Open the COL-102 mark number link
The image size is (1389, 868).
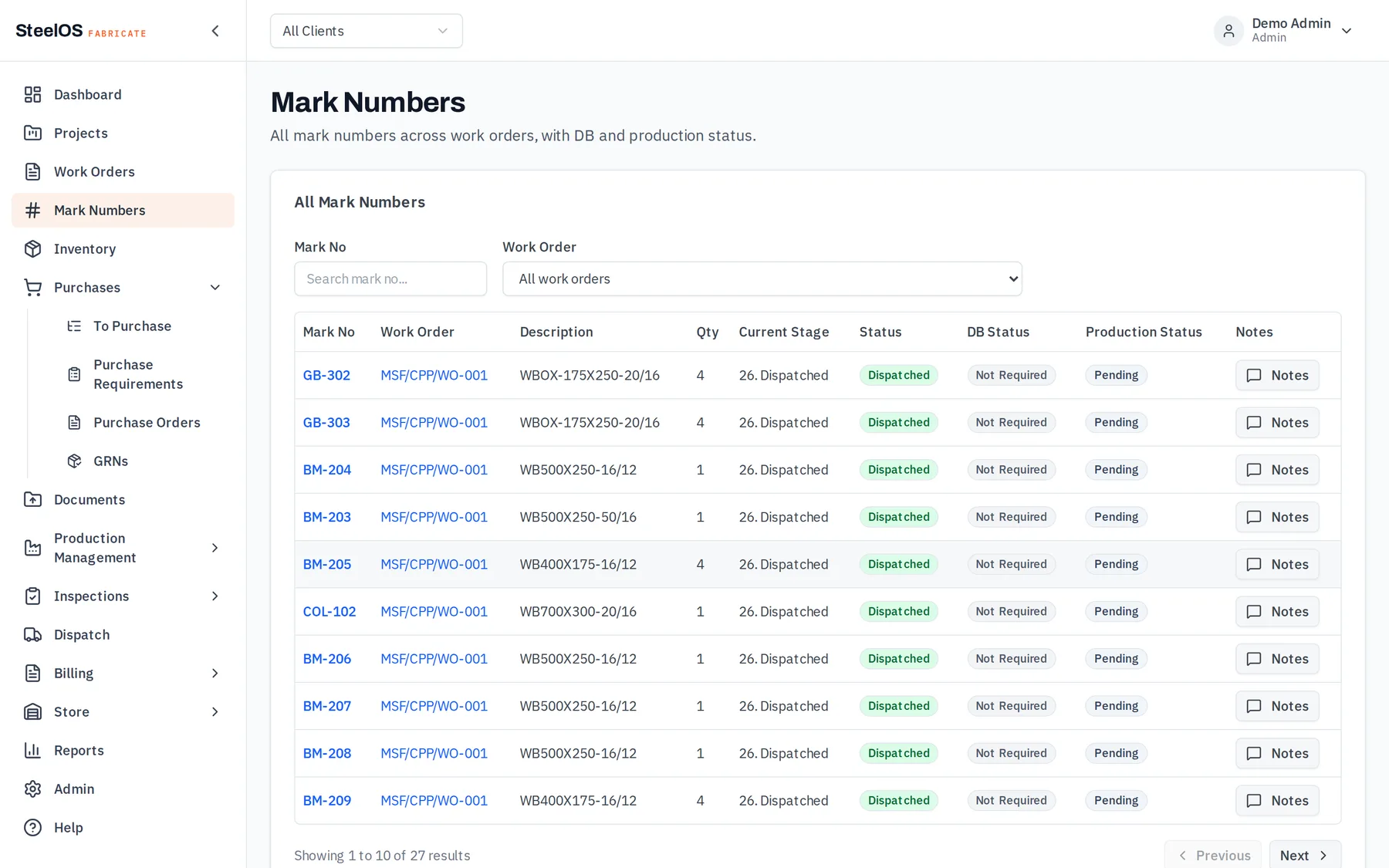[330, 612]
